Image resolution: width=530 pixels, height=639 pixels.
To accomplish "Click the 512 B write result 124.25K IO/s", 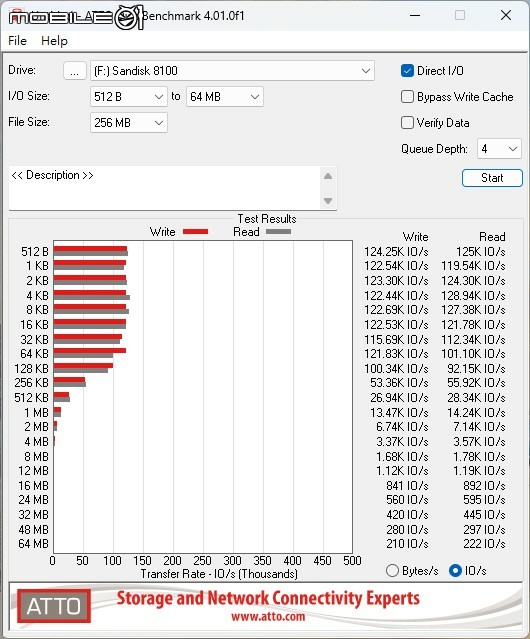I will pyautogui.click(x=396, y=252).
